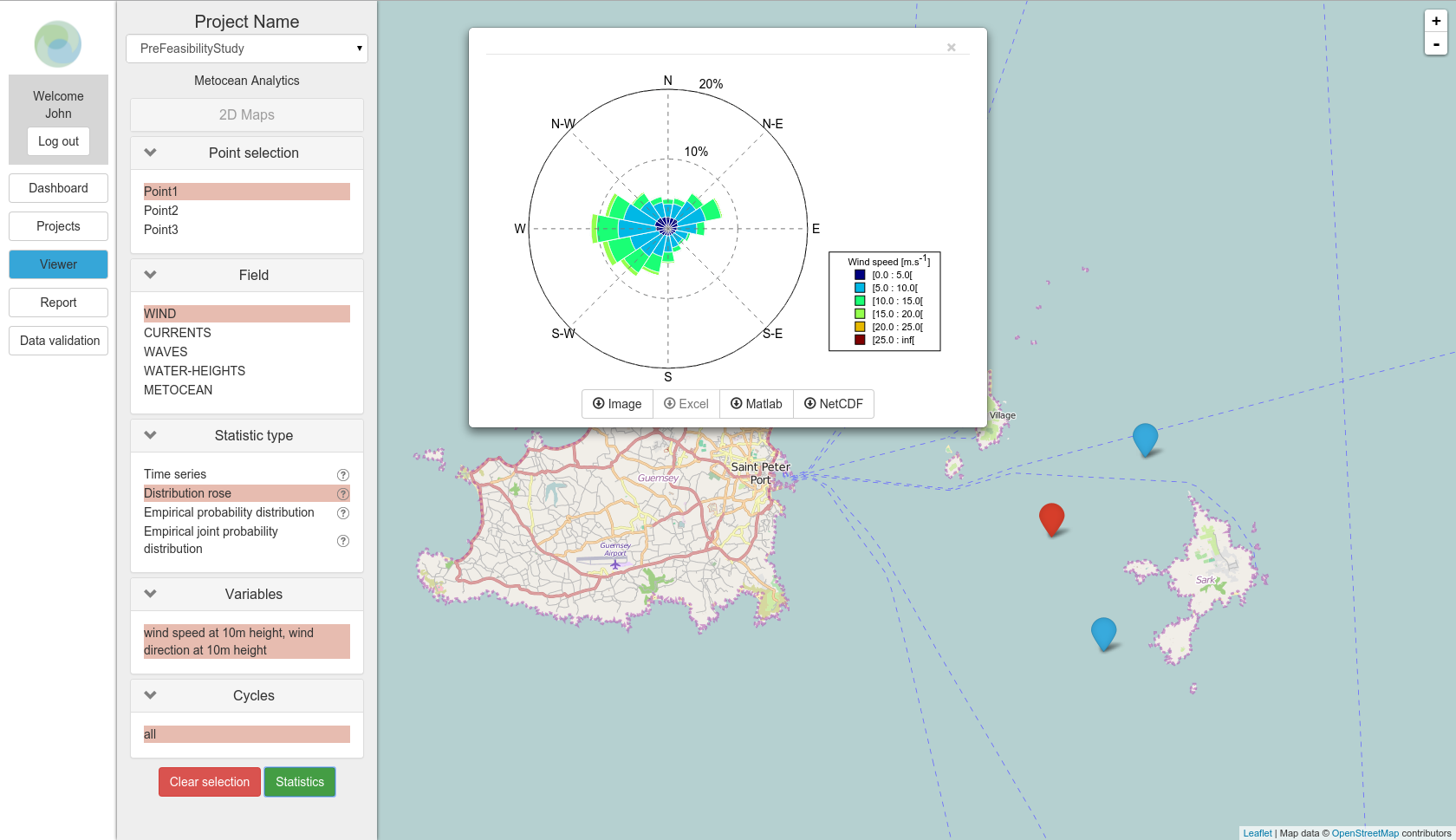Collapse the Point selection section

tap(151, 153)
